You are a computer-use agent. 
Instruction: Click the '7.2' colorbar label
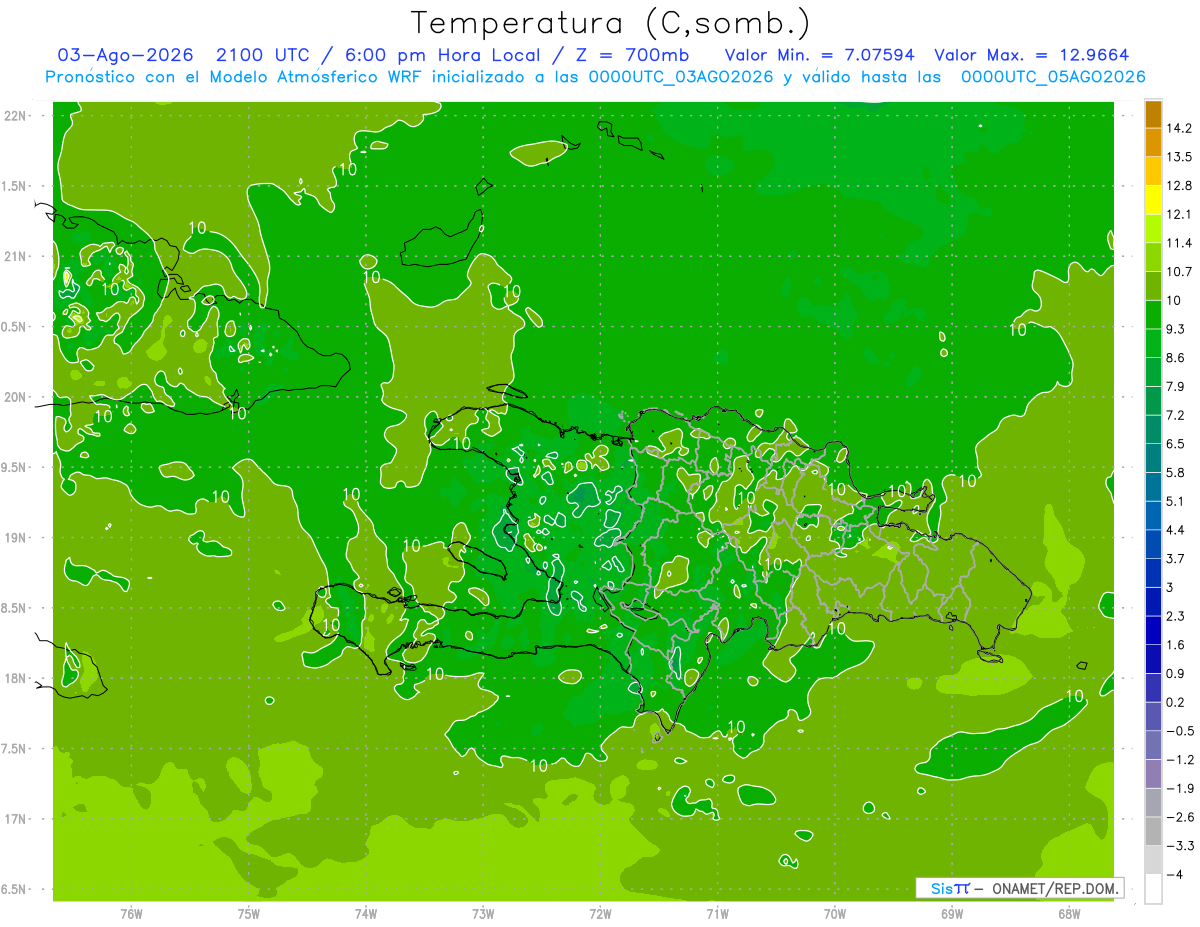[x=1176, y=415]
